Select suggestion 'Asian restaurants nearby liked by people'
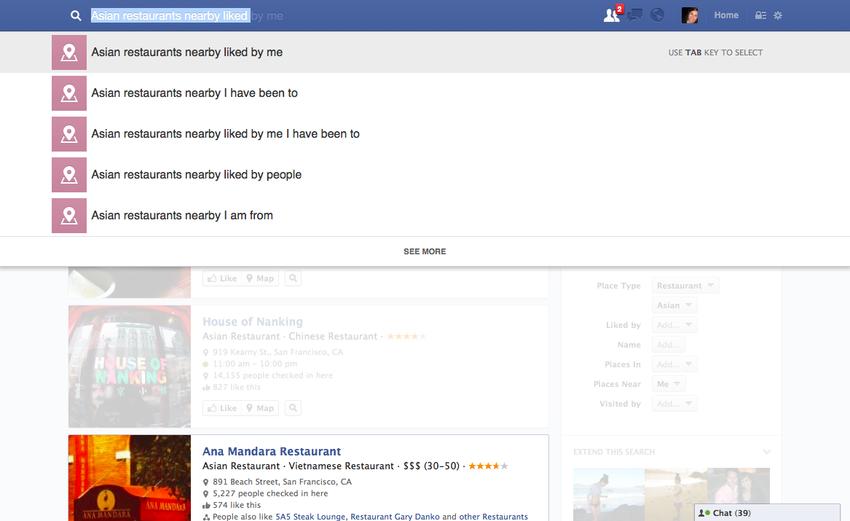The height and width of the screenshot is (521, 850). (x=425, y=175)
